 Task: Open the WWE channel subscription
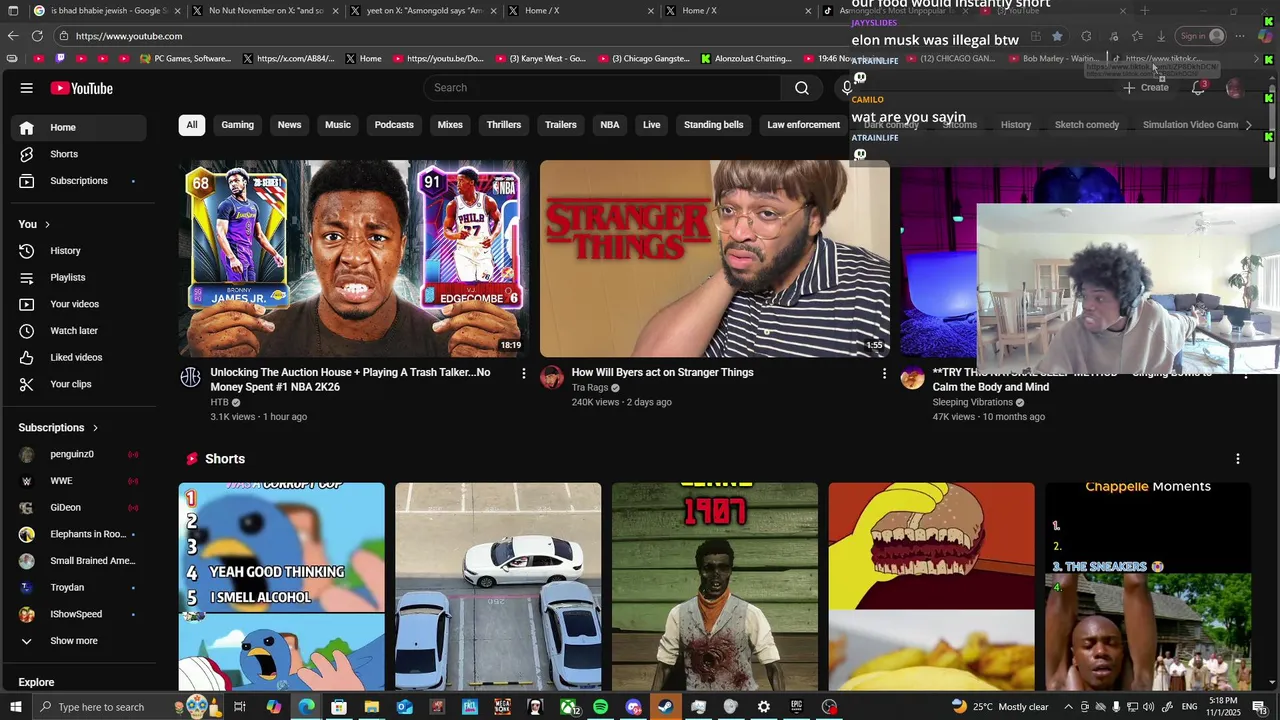point(79,481)
